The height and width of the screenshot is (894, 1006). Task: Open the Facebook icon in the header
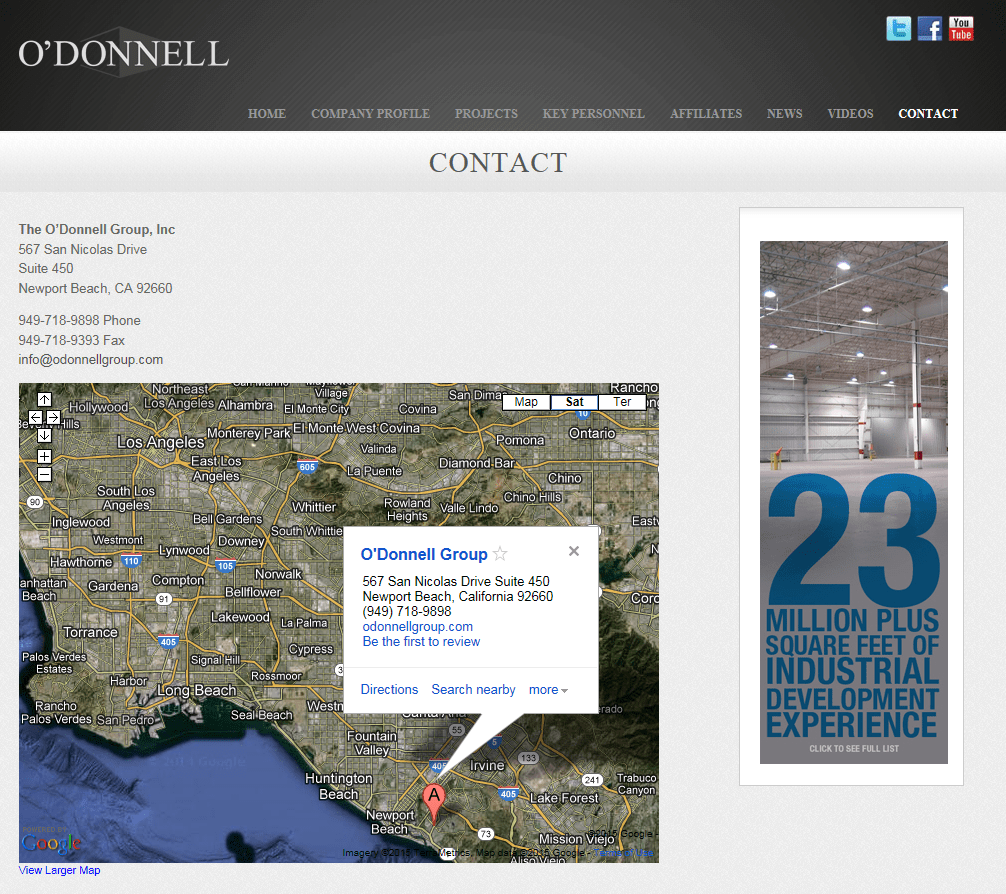[929, 28]
